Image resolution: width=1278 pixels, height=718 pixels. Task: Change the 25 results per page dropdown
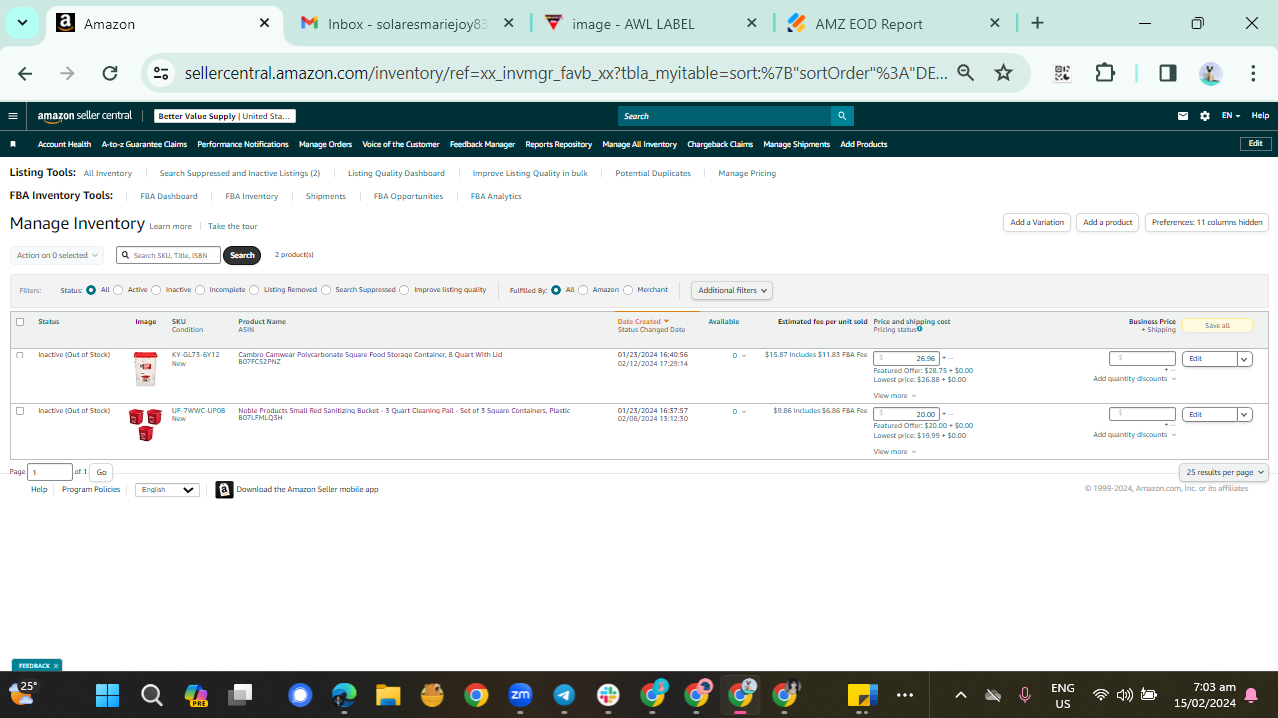pyautogui.click(x=1224, y=472)
